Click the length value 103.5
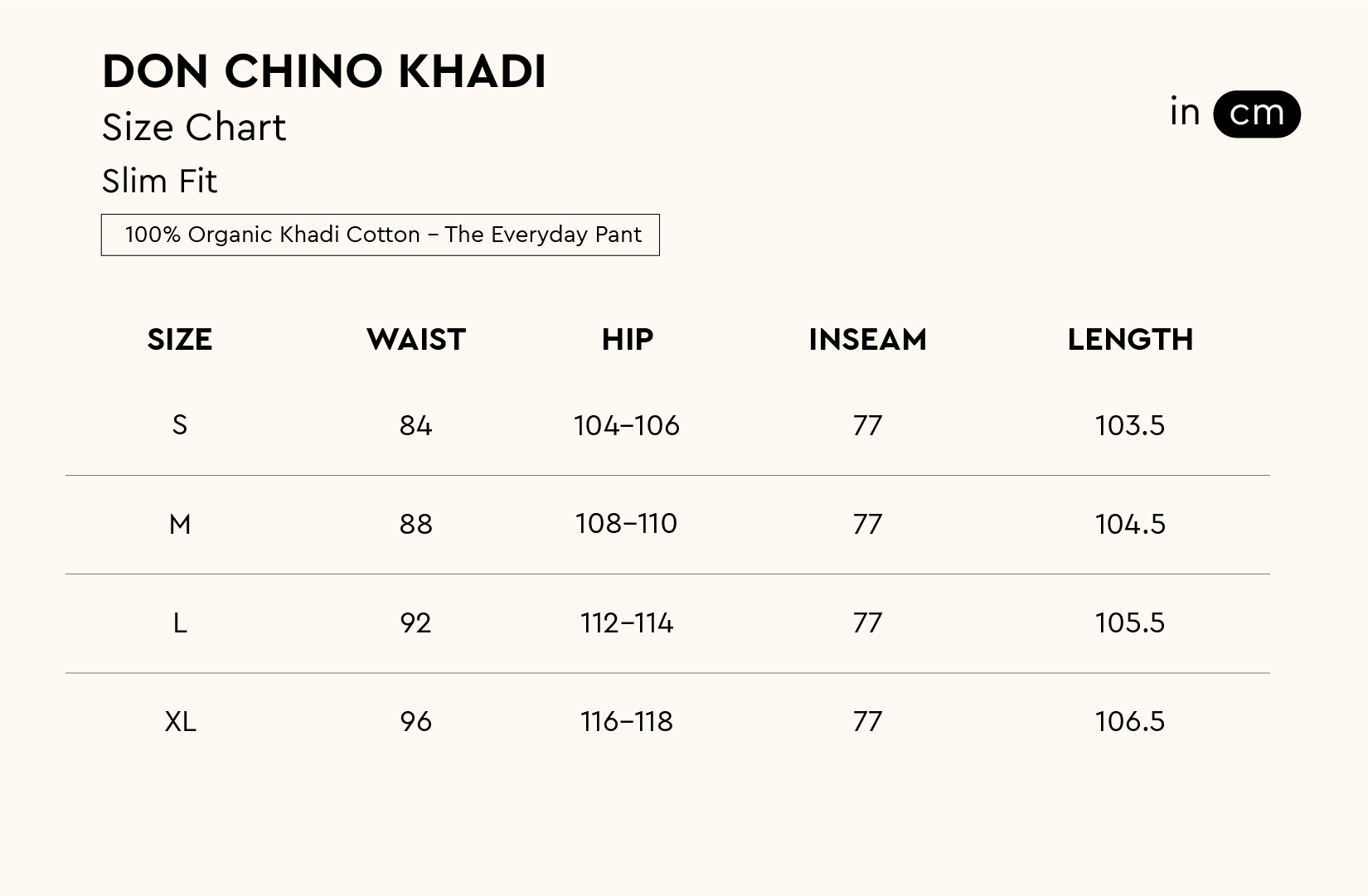This screenshot has width=1368, height=896. click(x=1130, y=425)
